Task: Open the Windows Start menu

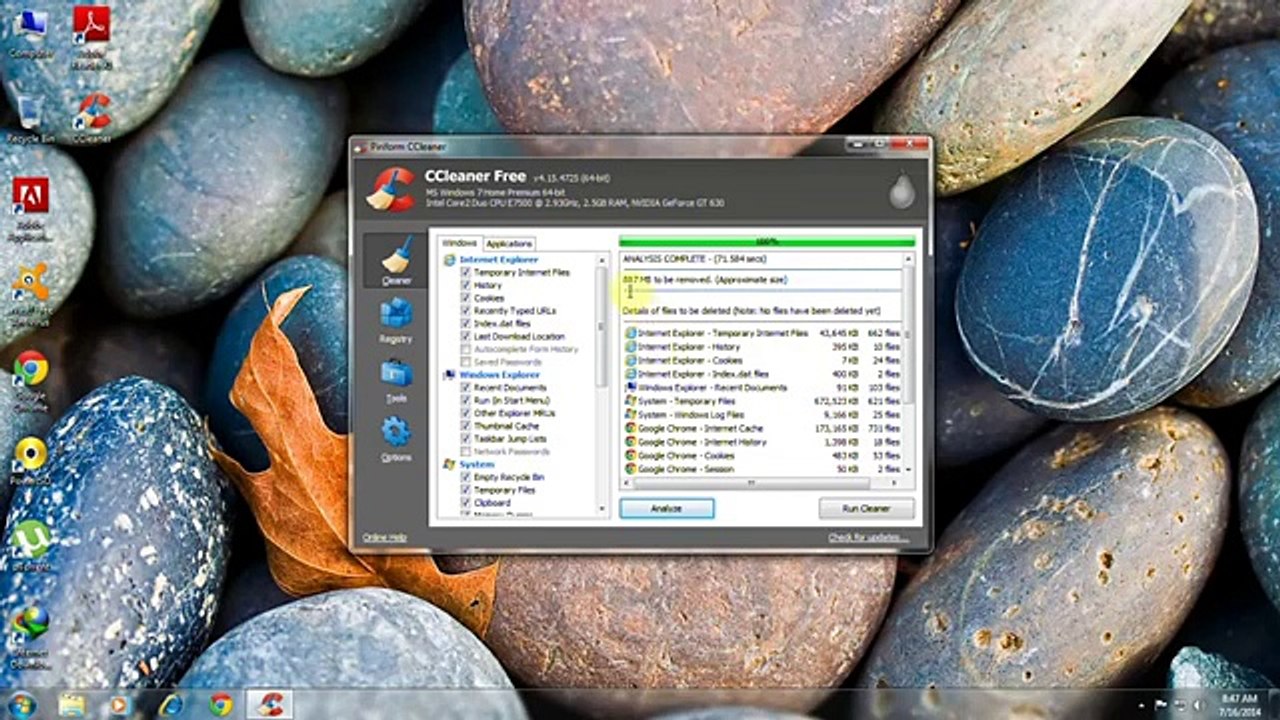Action: click(x=21, y=704)
